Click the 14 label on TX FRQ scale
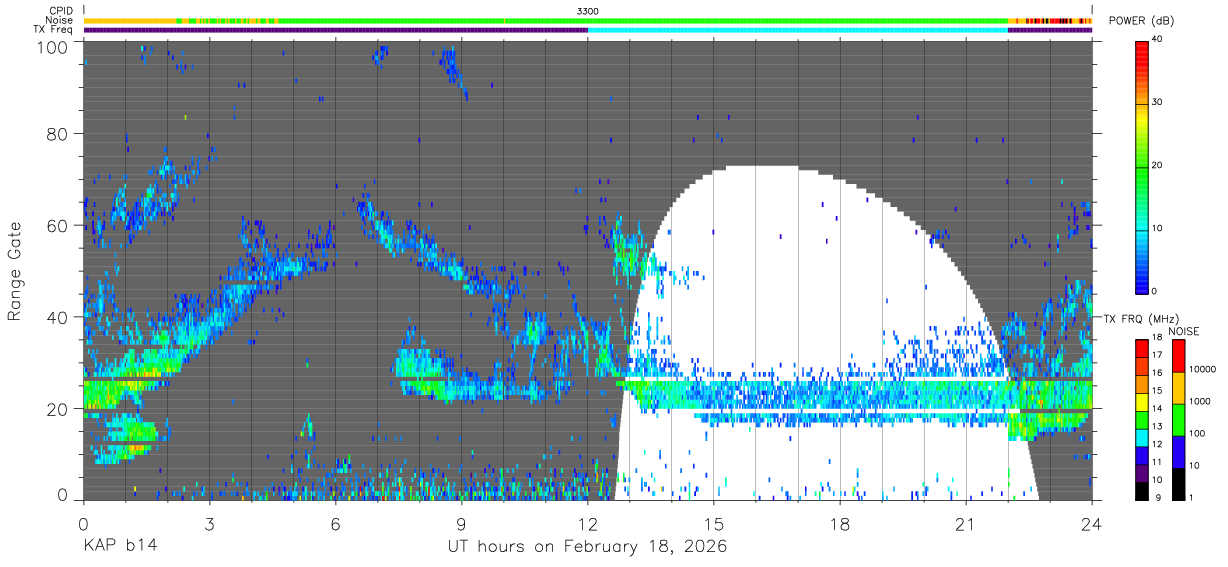 1157,408
